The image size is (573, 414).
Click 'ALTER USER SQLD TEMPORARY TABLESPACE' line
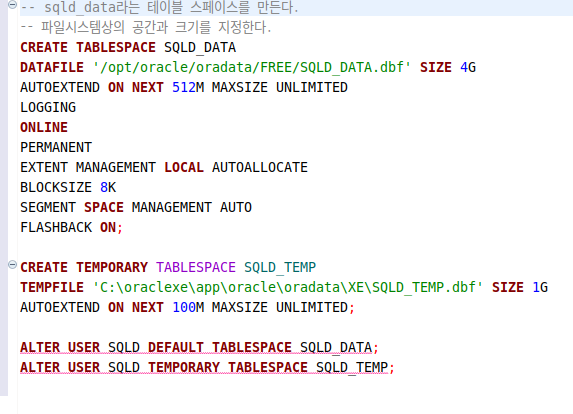pos(208,368)
